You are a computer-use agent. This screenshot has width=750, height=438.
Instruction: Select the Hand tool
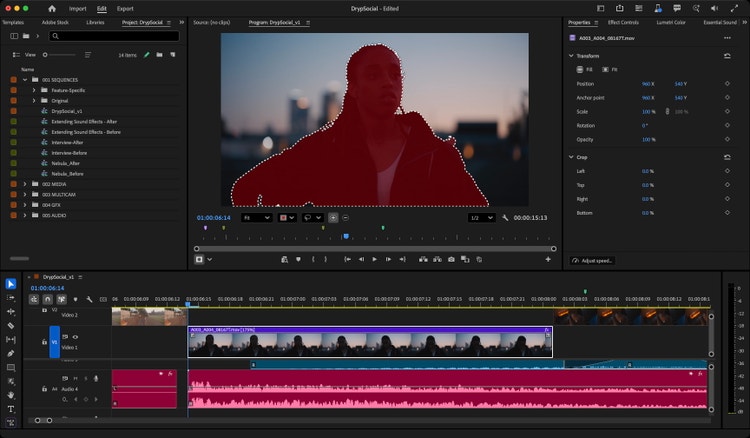(11, 395)
